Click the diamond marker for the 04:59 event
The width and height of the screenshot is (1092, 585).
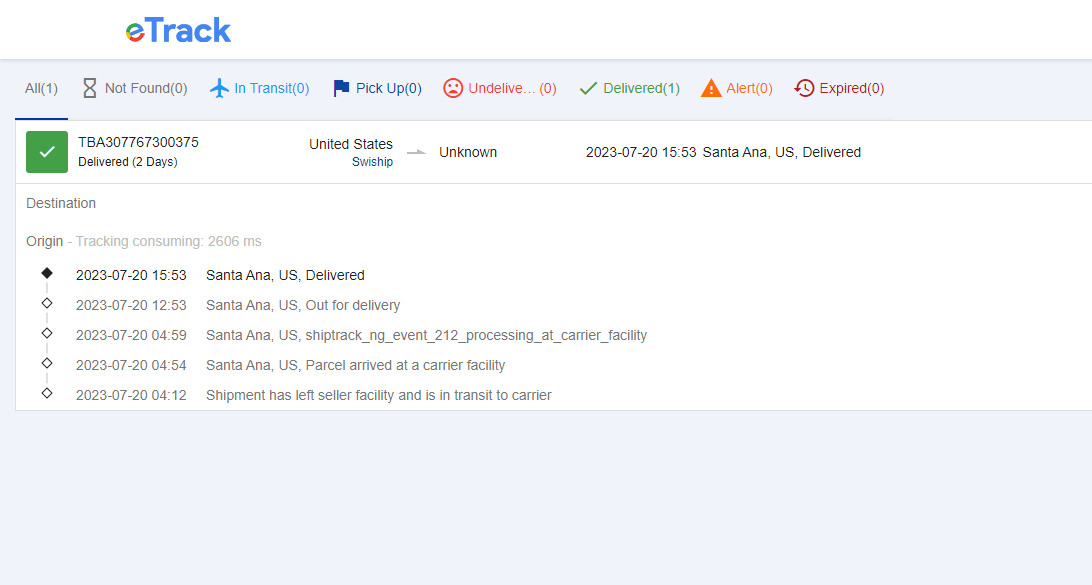(47, 333)
